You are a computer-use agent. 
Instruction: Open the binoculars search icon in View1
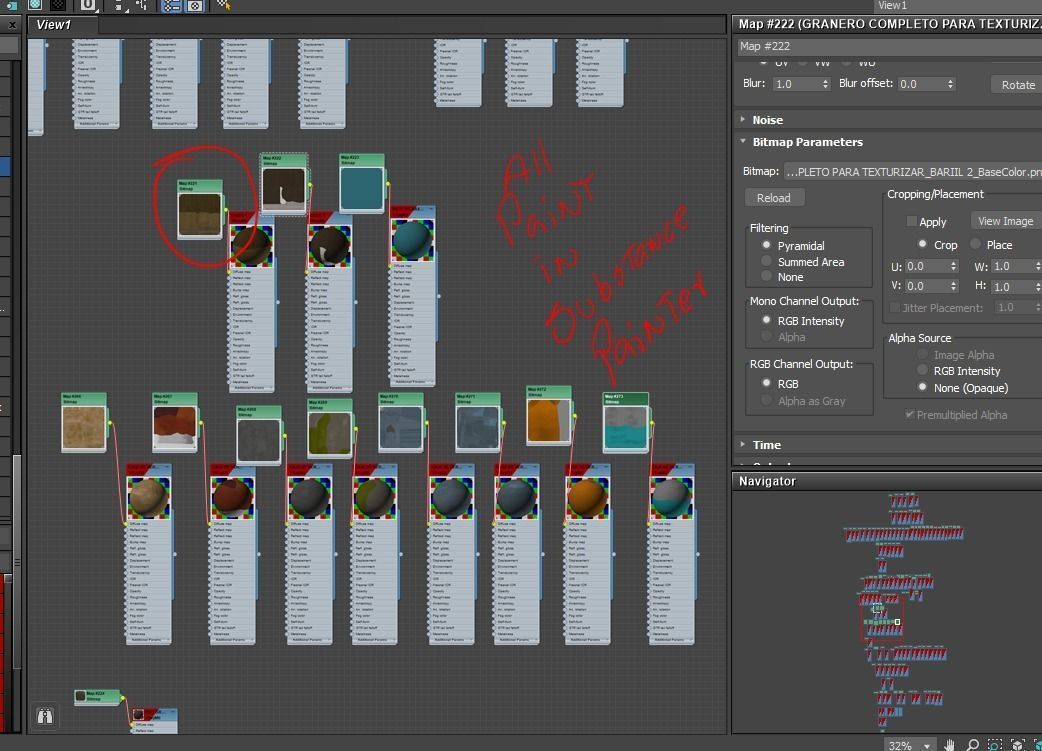(45, 716)
